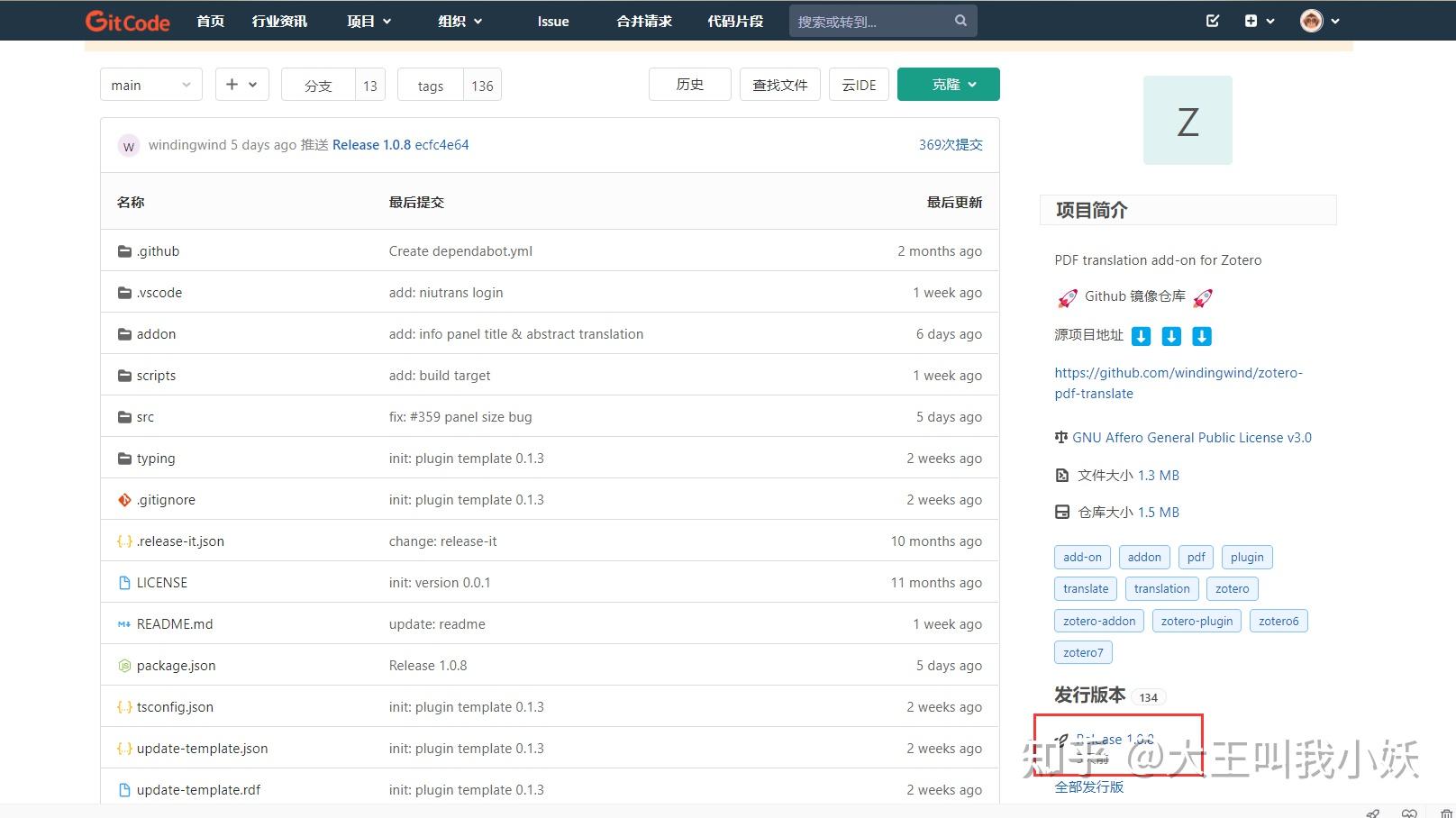
Task: Open the 项目 menu in navbar
Action: point(369,21)
